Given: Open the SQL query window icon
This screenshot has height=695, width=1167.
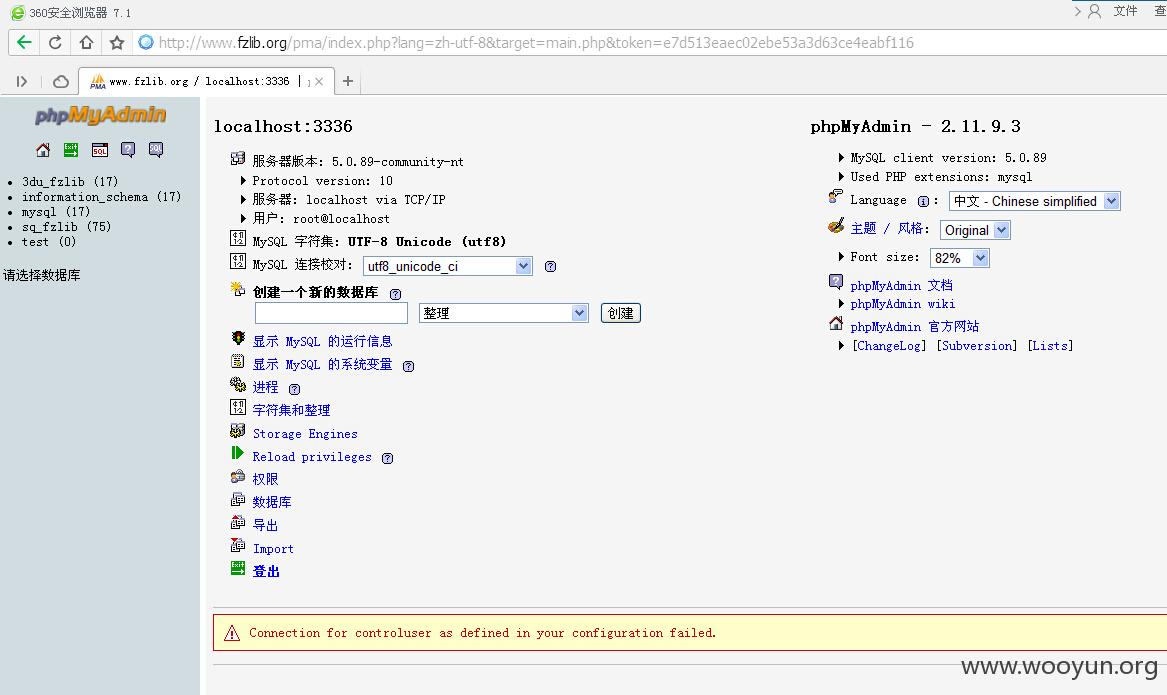Looking at the screenshot, I should [100, 150].
